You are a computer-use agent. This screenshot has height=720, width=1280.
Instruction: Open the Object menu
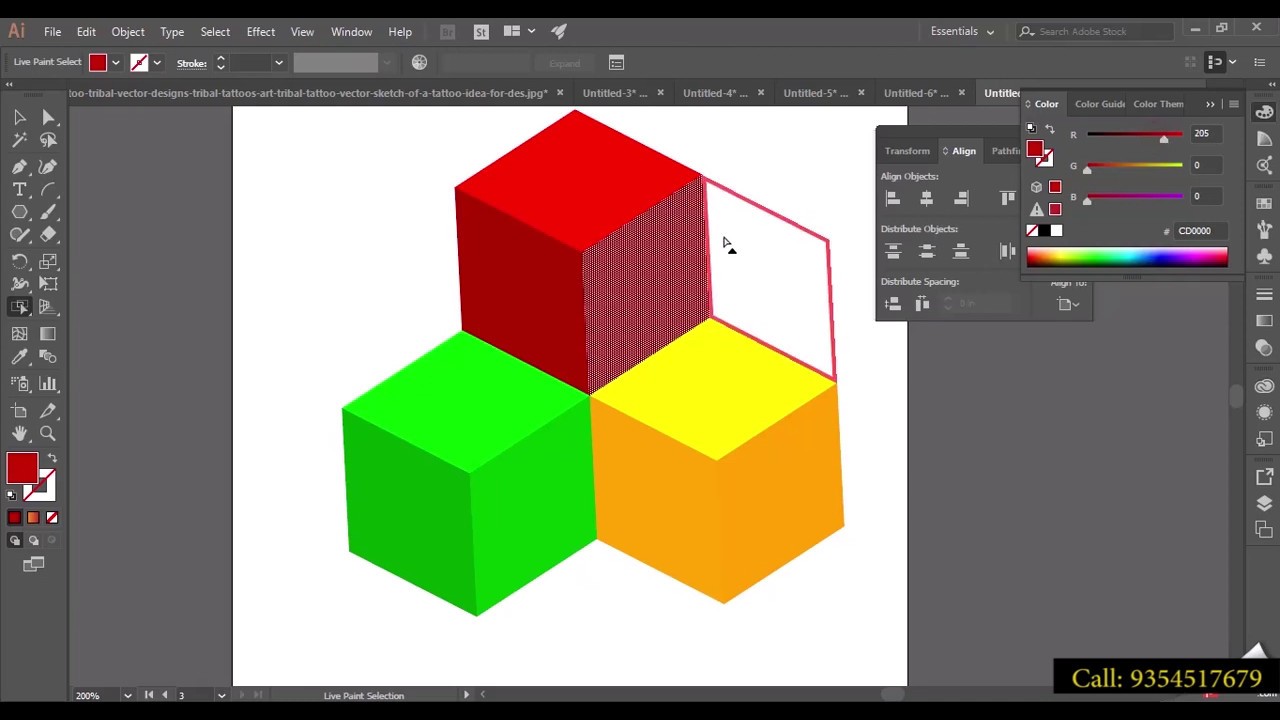click(x=128, y=32)
